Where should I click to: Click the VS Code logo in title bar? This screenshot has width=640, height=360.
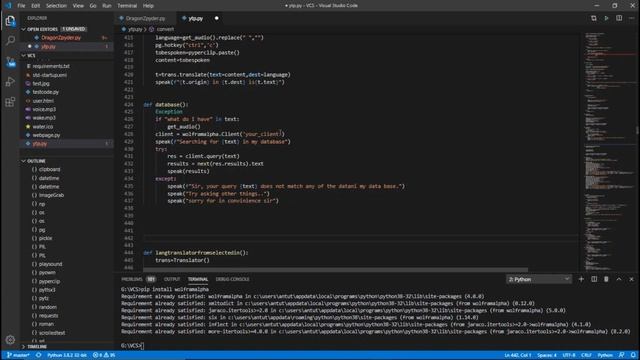click(8, 6)
